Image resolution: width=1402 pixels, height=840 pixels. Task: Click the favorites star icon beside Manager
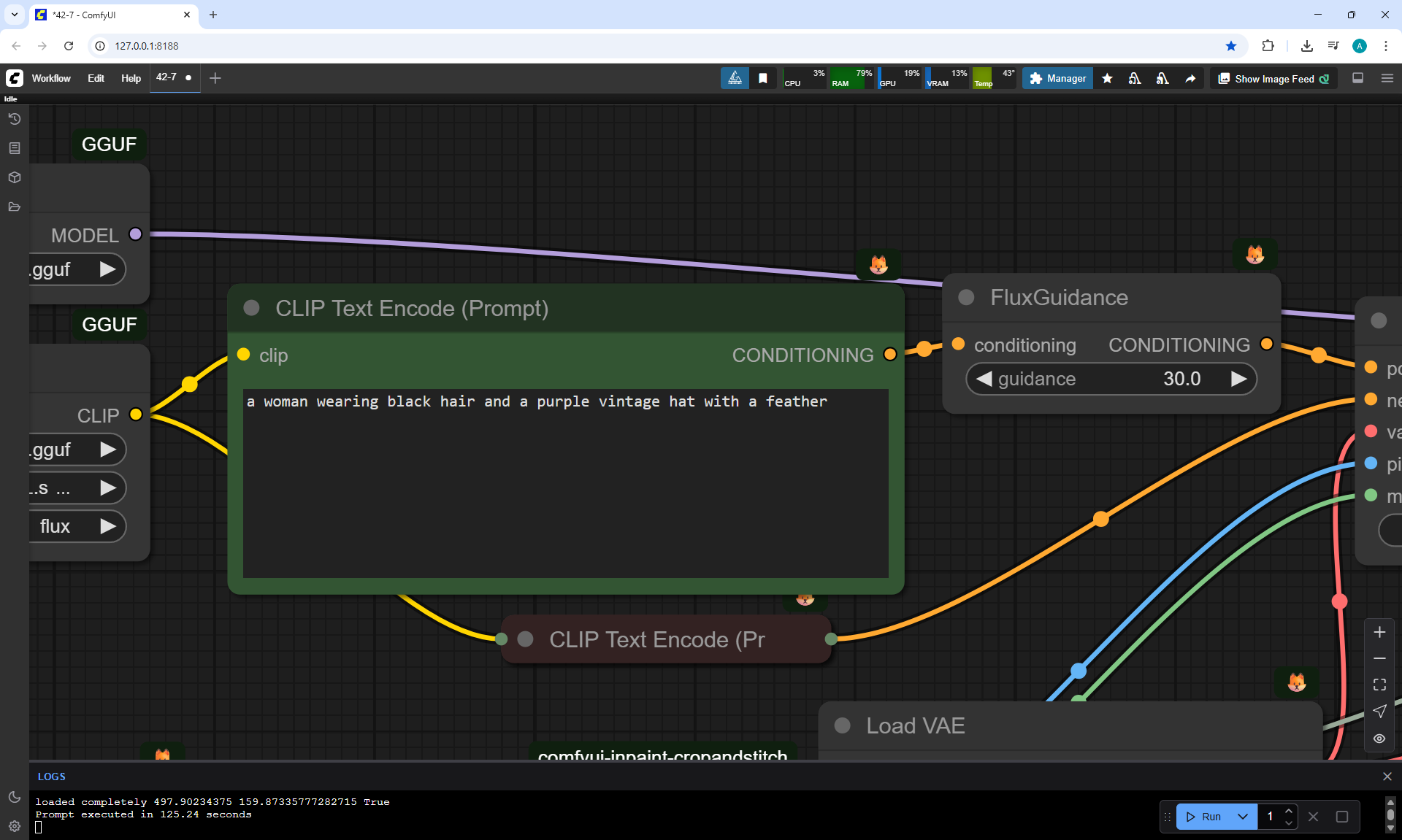click(x=1107, y=78)
